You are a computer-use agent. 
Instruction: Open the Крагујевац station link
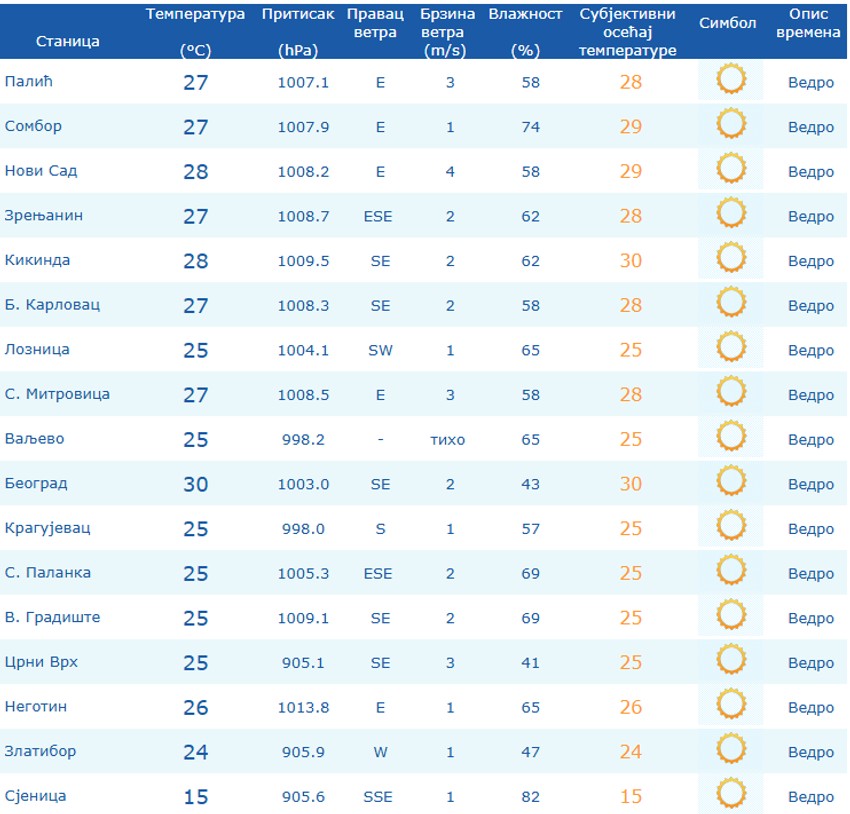[48, 528]
